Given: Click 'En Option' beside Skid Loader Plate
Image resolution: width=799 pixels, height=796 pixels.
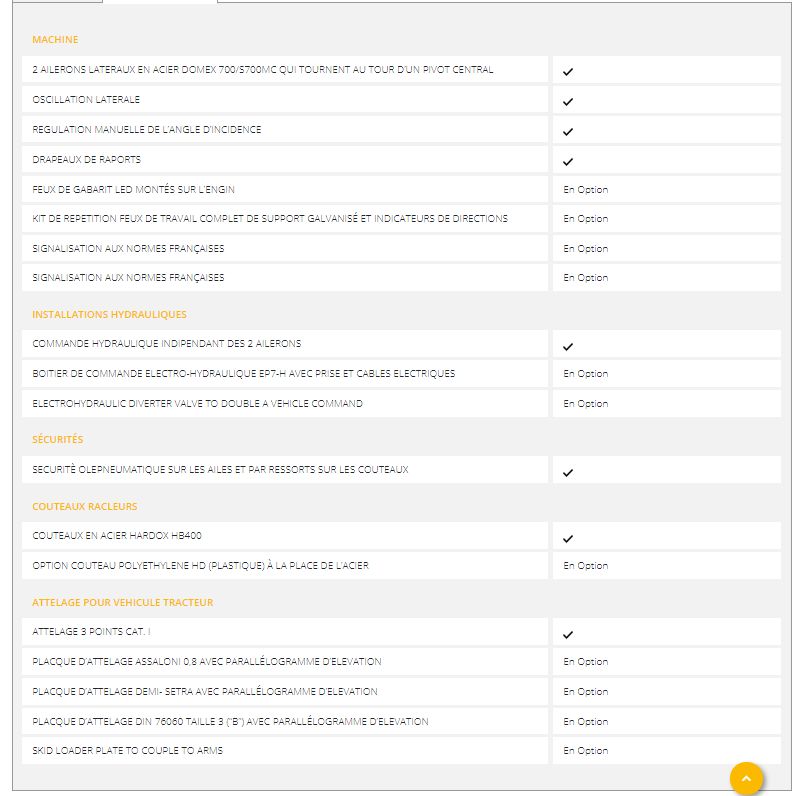Looking at the screenshot, I should tap(585, 751).
